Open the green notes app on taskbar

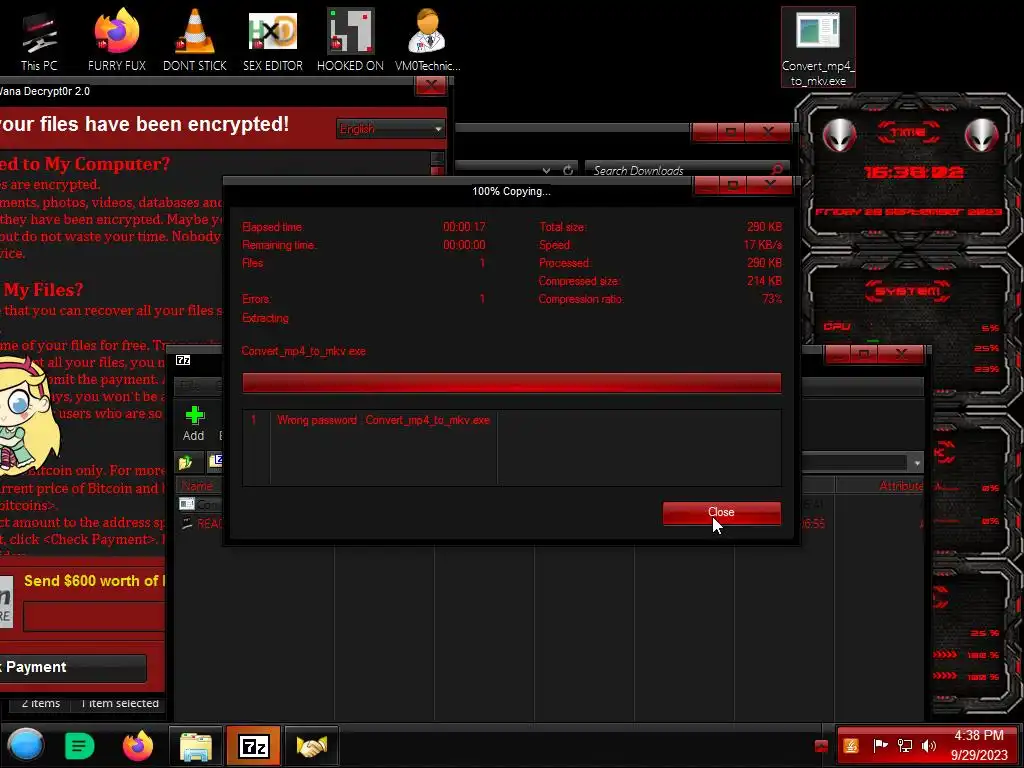tap(79, 746)
